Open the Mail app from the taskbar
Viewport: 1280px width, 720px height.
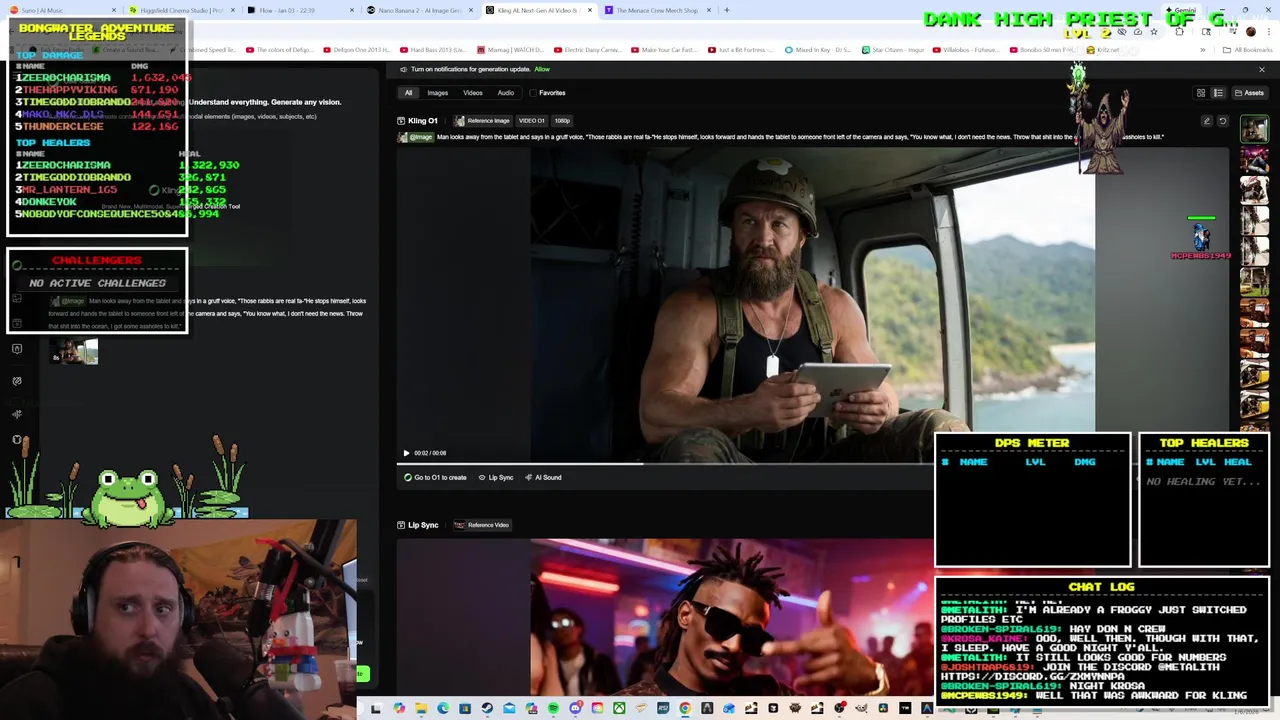[509, 709]
